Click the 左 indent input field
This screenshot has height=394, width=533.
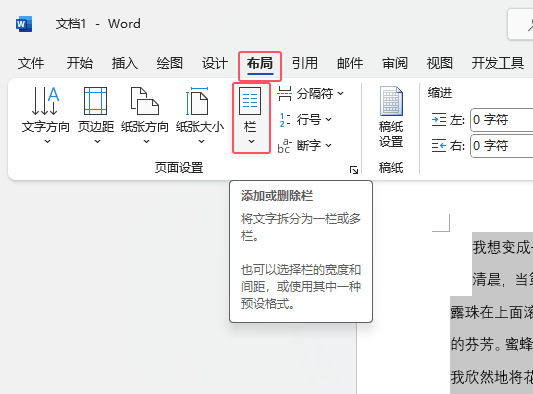[x=502, y=120]
